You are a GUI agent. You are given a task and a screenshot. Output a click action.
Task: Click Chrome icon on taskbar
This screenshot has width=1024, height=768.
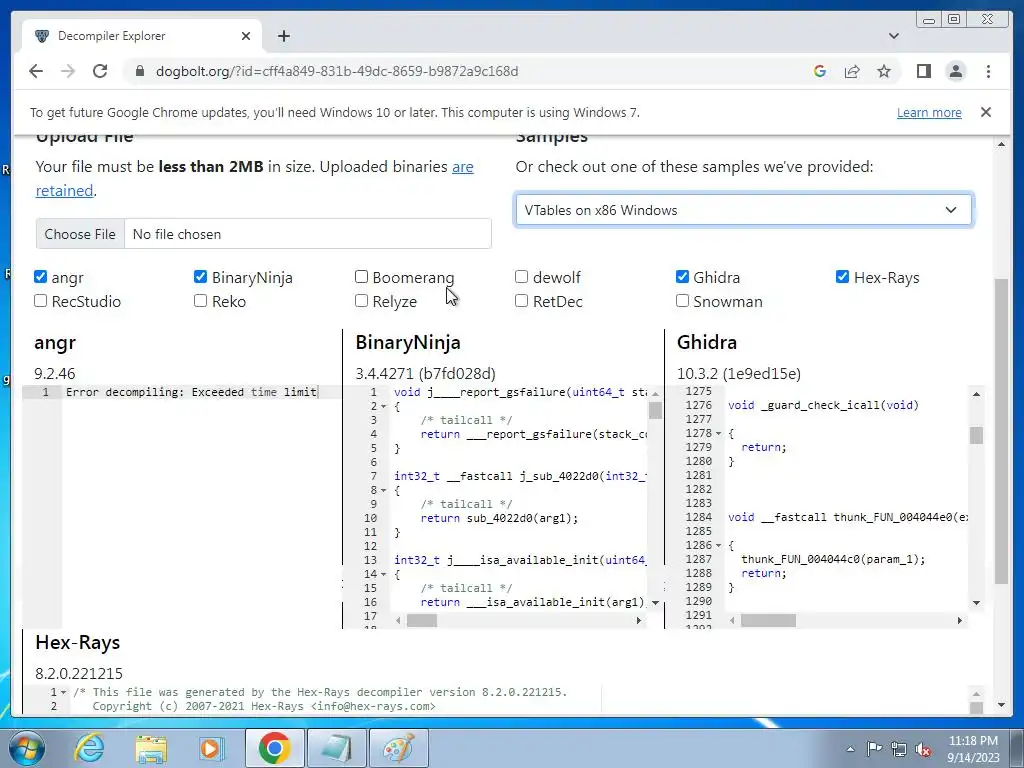[x=274, y=748]
